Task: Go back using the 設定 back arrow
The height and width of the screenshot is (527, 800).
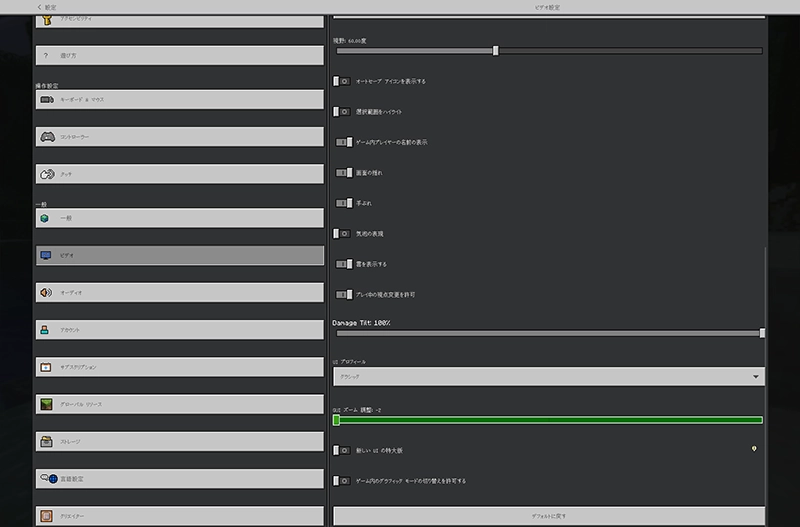Action: tap(40, 7)
